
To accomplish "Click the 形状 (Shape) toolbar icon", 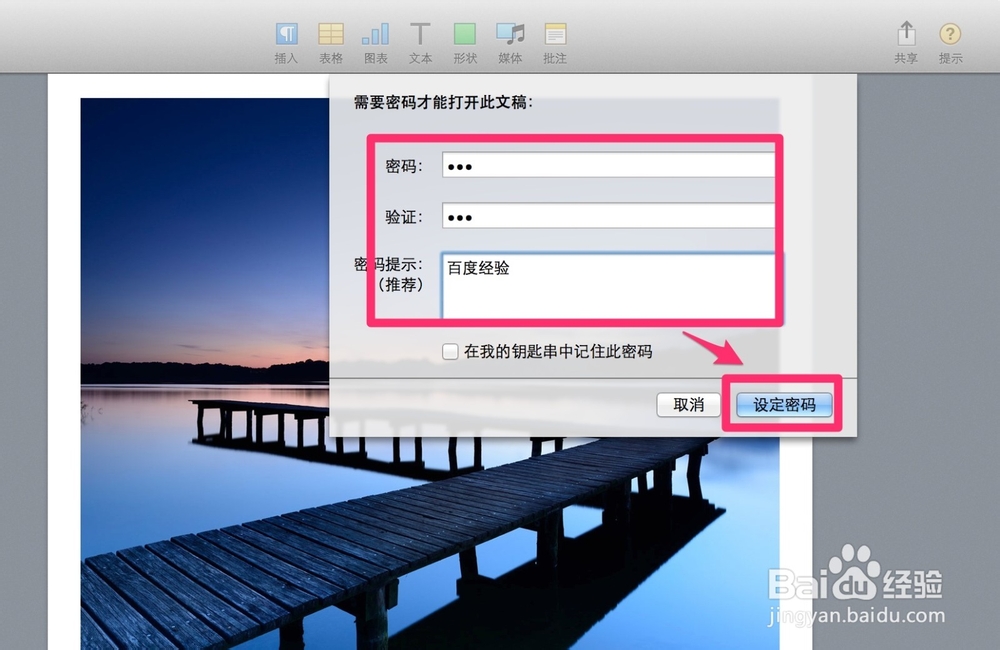I will 465,34.
